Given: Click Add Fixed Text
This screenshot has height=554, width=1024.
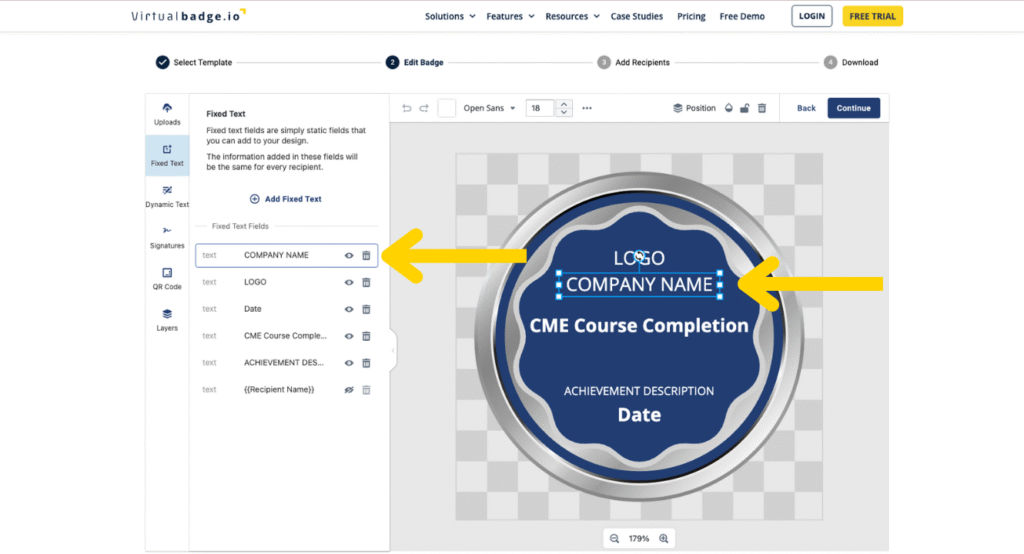Looking at the screenshot, I should [286, 199].
